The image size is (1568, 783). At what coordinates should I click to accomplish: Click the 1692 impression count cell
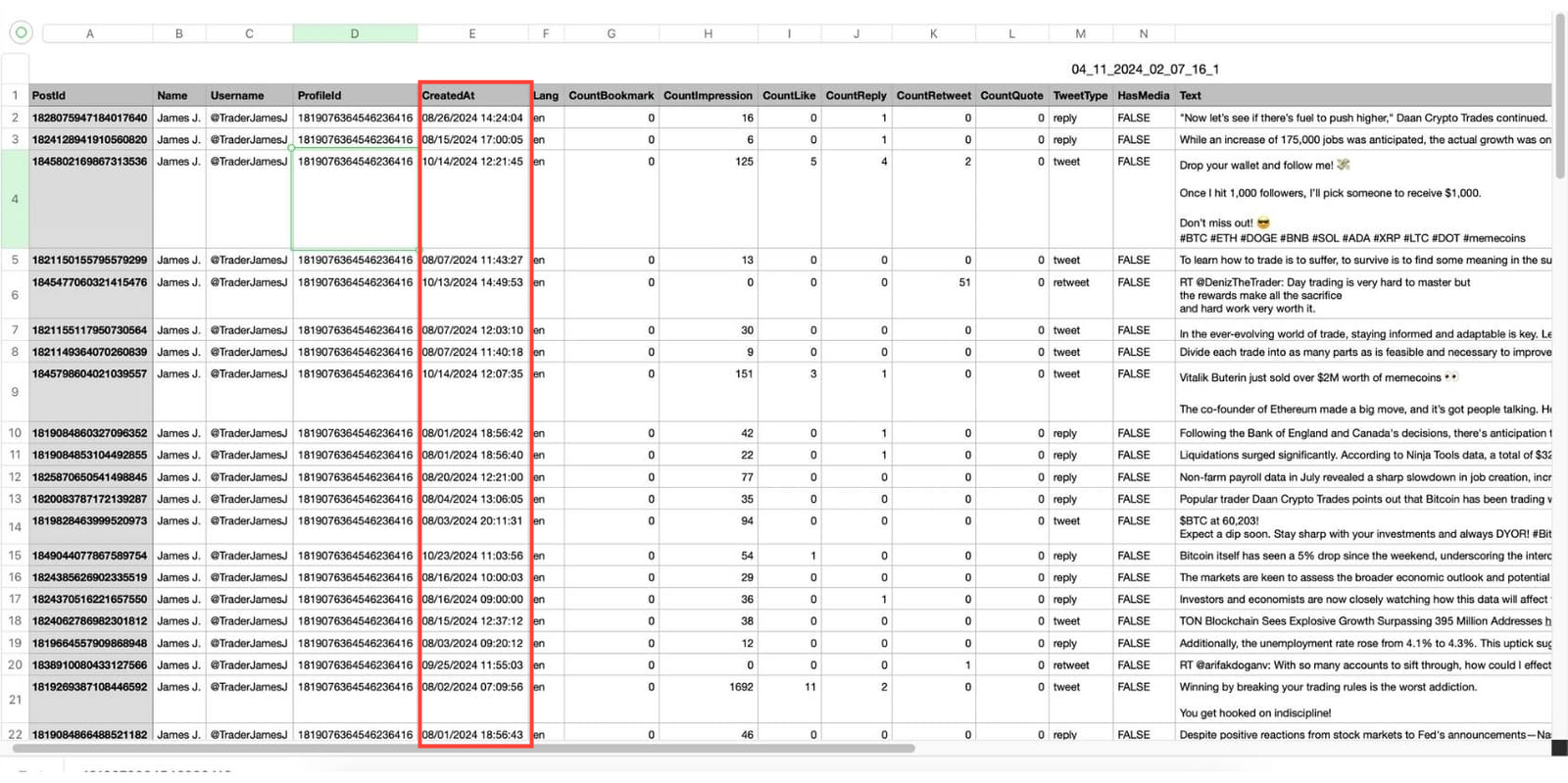tap(708, 688)
